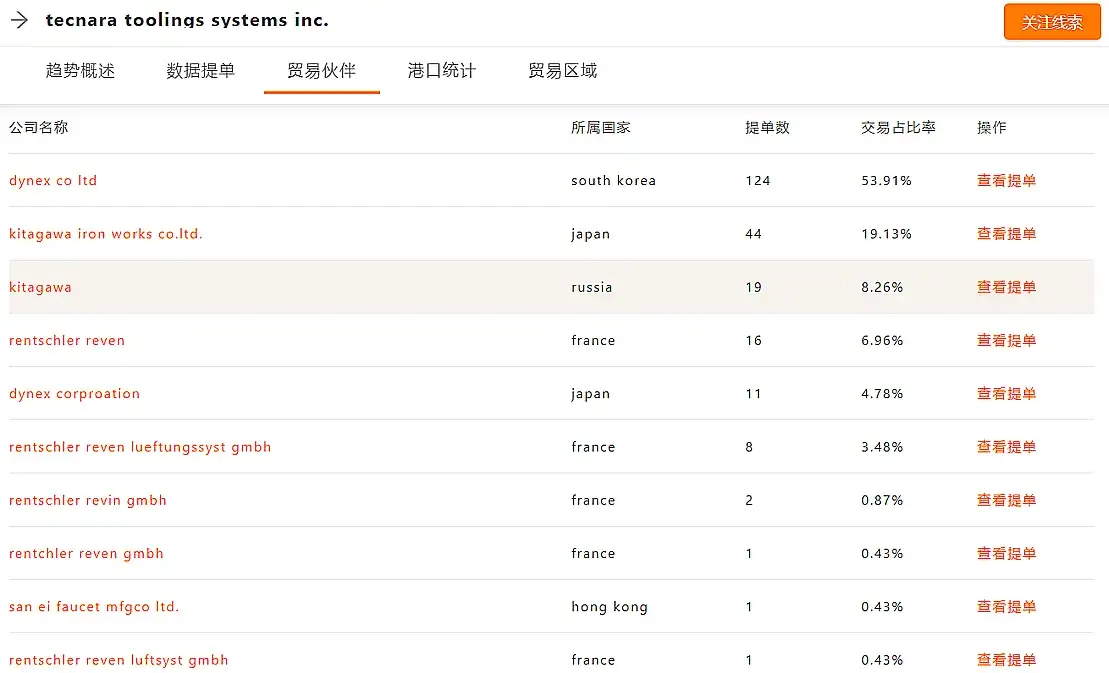Click the back arrow icon beside company title
This screenshot has height=673, width=1109.
click(x=19, y=20)
